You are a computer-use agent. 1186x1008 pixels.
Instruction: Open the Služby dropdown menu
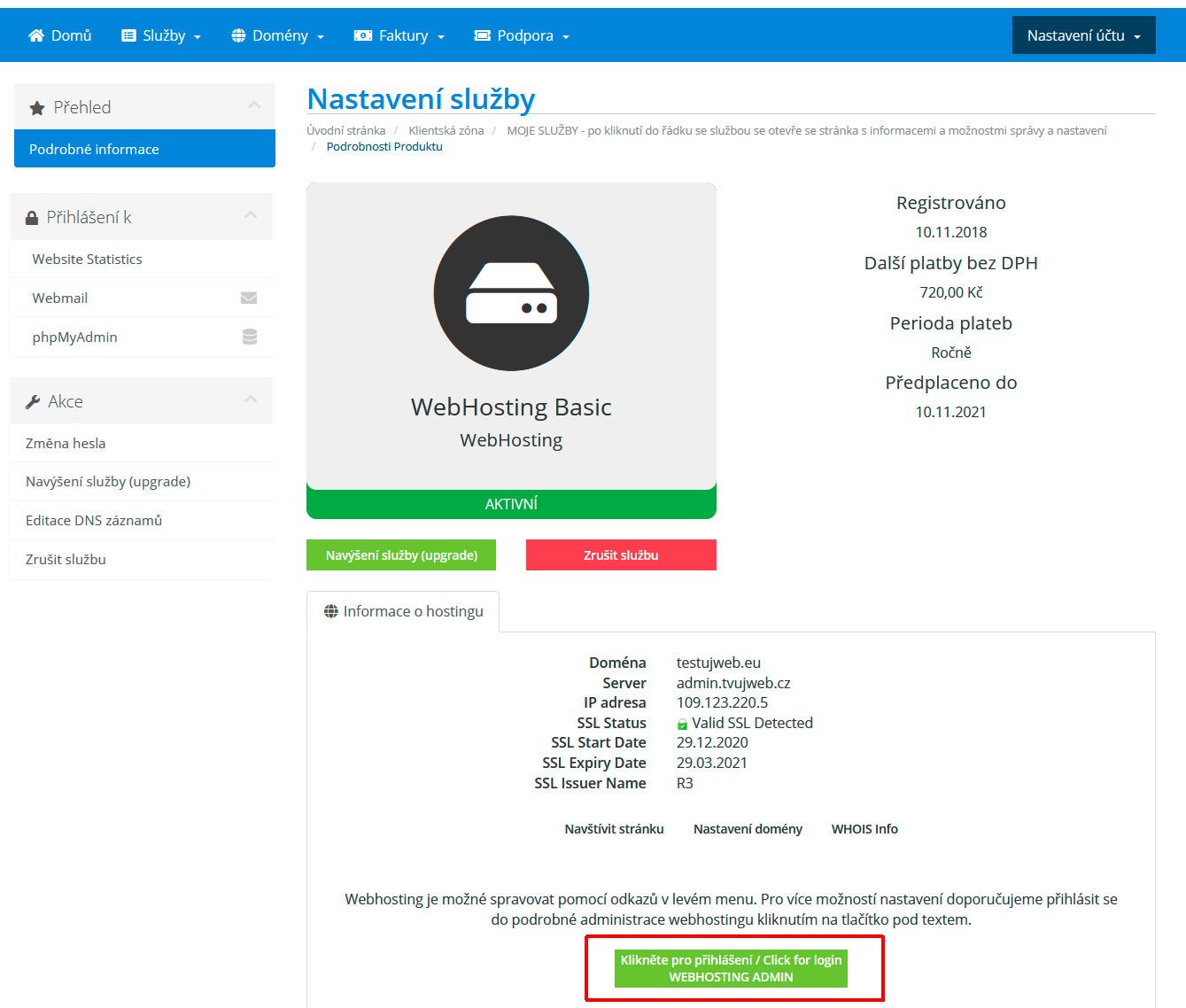(161, 35)
